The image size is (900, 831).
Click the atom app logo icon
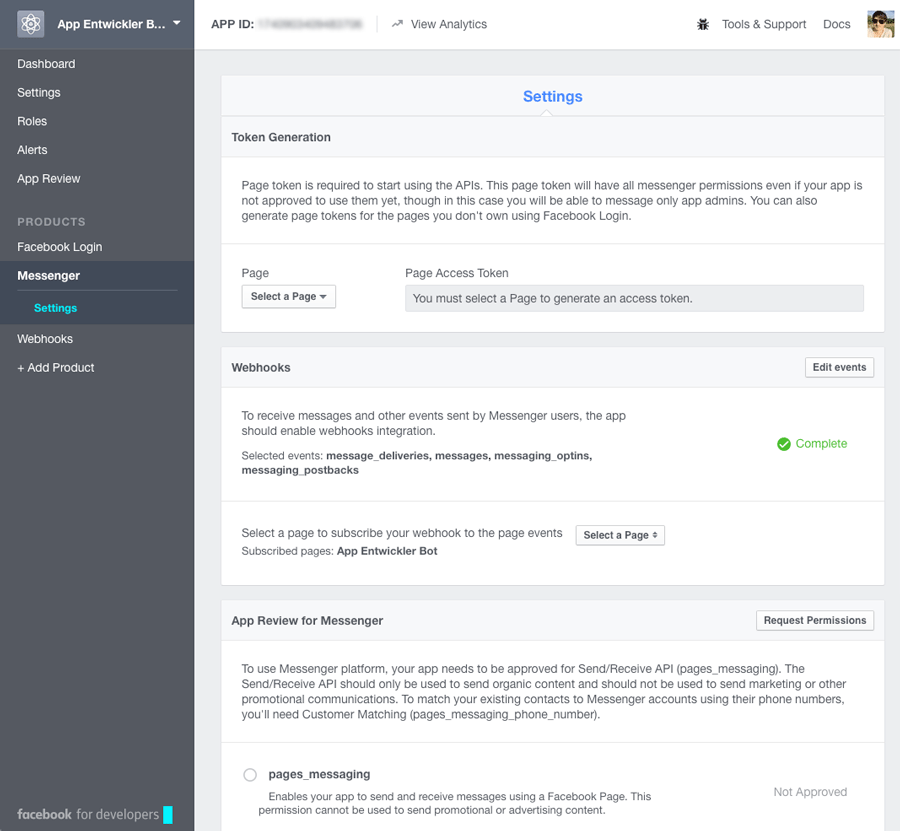[x=30, y=24]
